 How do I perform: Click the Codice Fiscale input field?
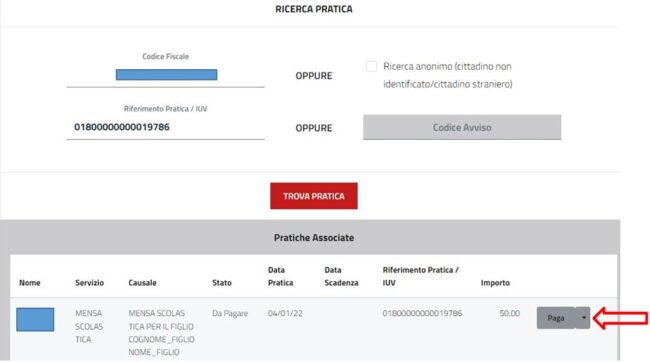(x=165, y=75)
